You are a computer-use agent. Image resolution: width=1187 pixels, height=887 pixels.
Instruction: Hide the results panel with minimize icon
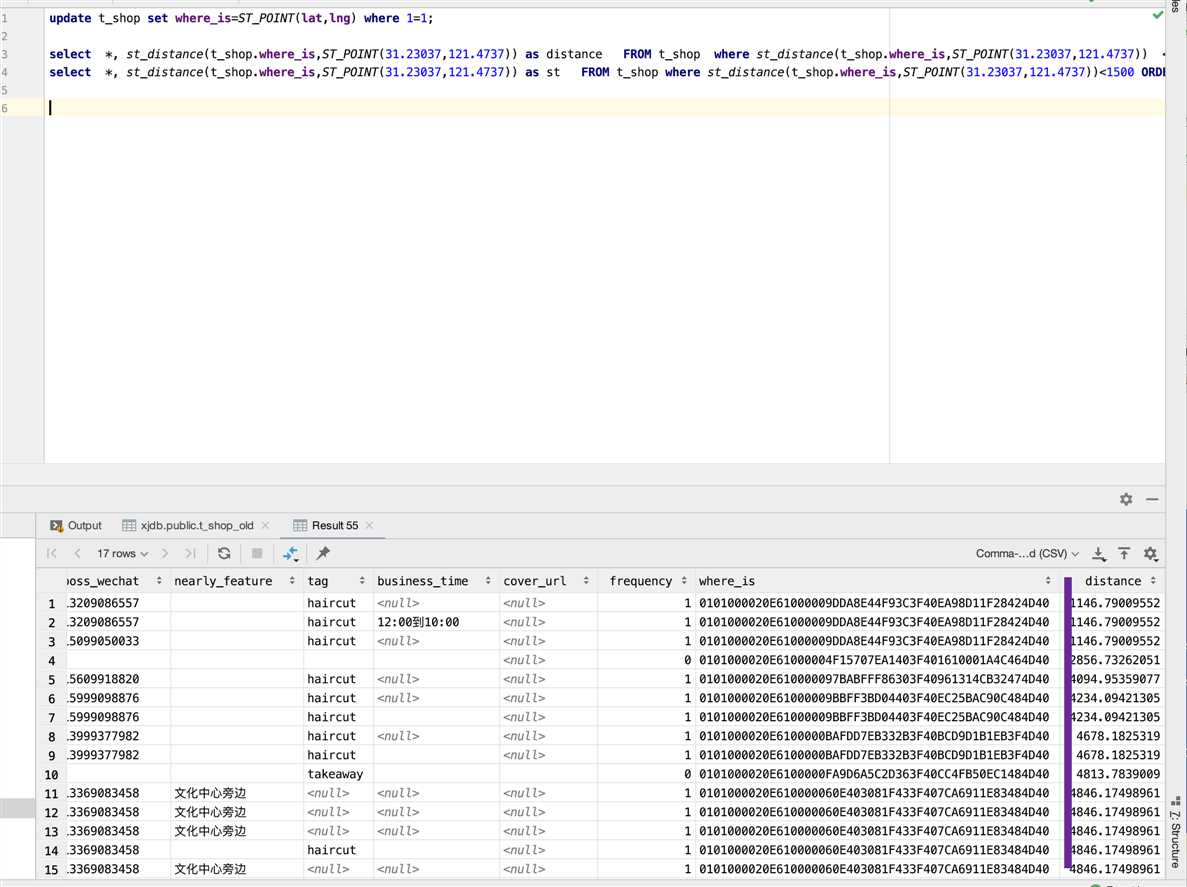[1152, 499]
